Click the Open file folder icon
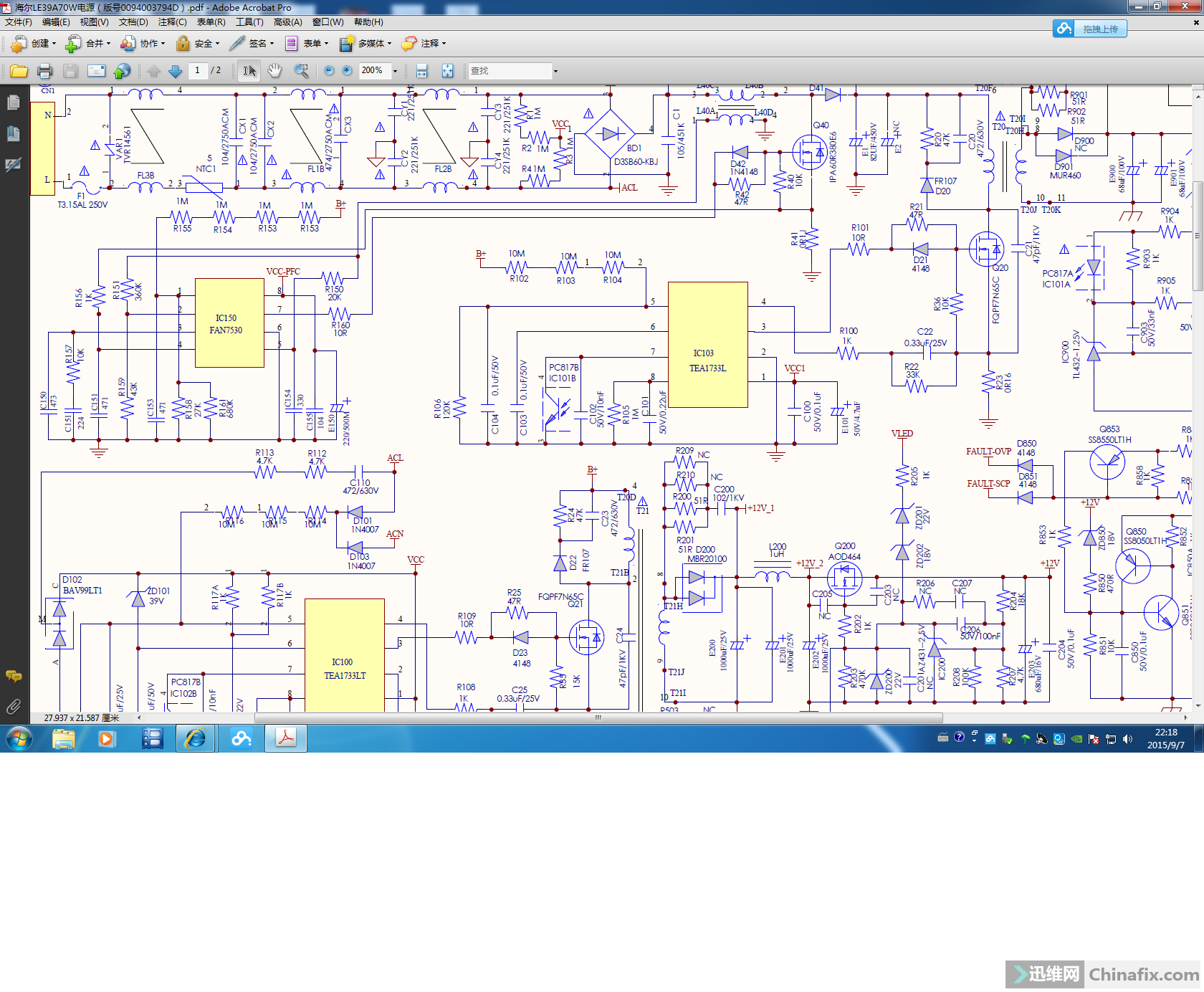Screen dimensions: 1204x992 [19, 71]
